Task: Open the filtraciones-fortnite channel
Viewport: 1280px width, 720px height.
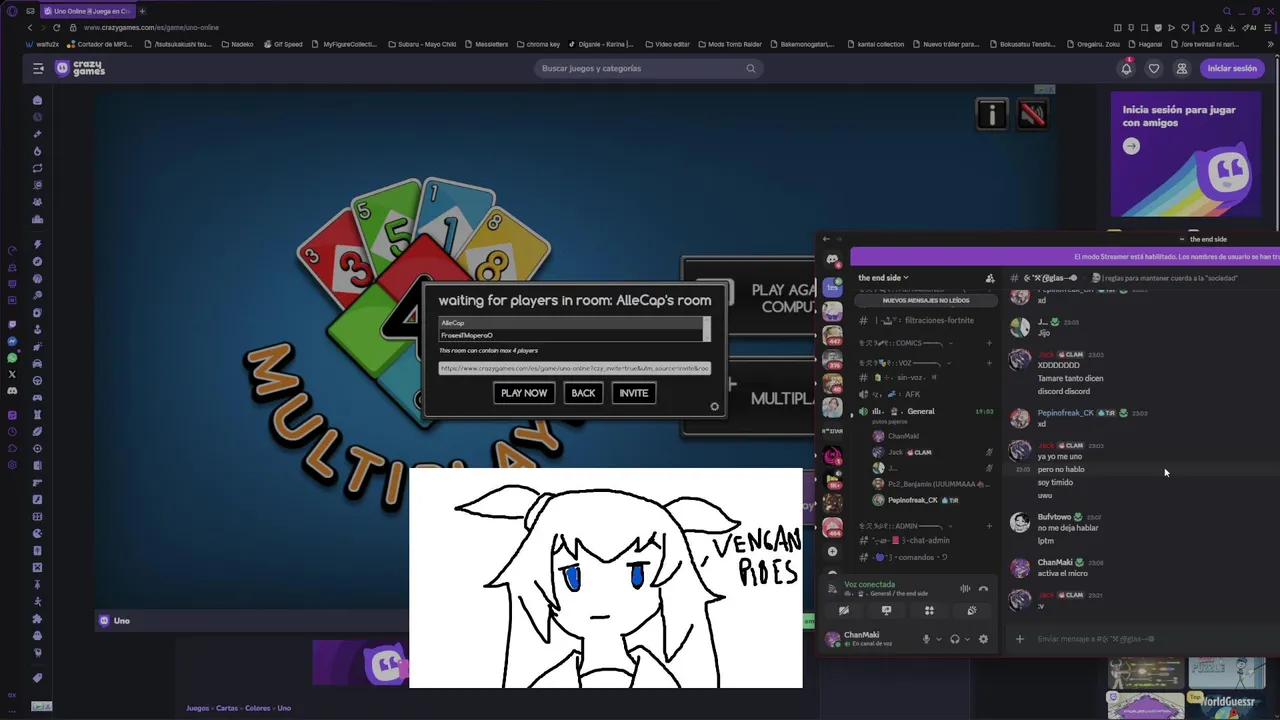Action: pos(926,320)
